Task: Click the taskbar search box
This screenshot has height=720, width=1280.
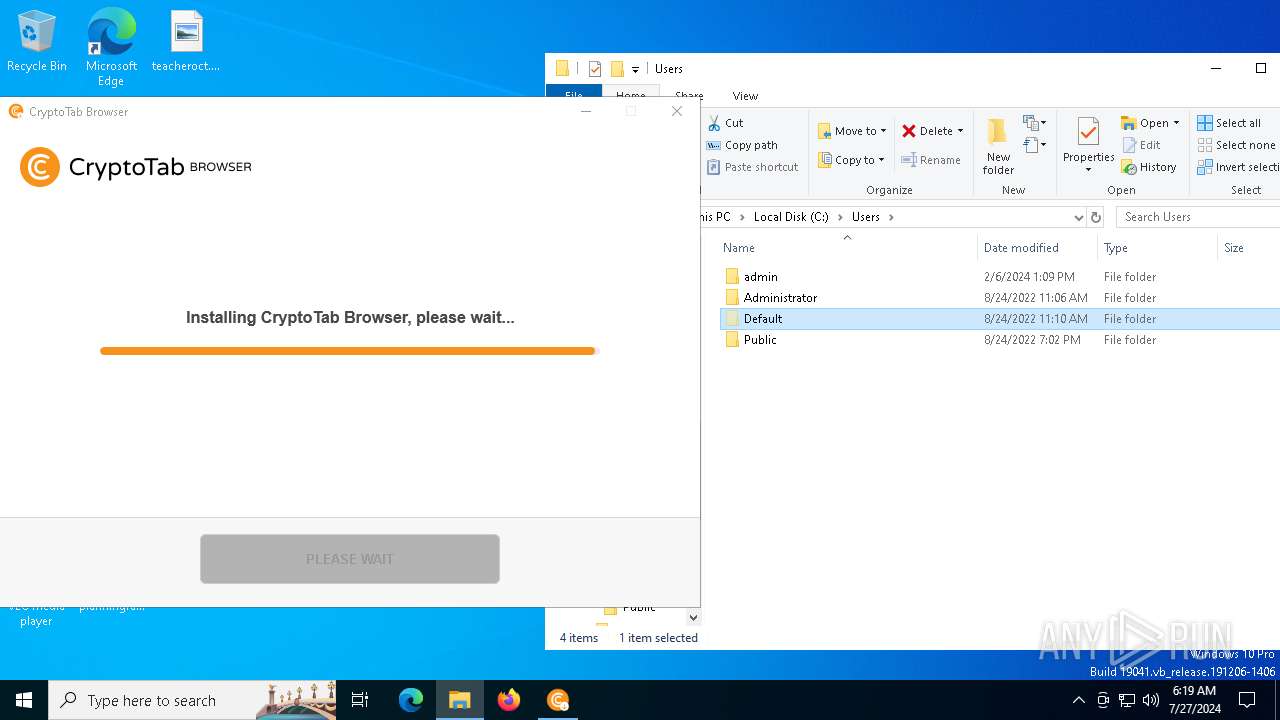Action: 192,700
